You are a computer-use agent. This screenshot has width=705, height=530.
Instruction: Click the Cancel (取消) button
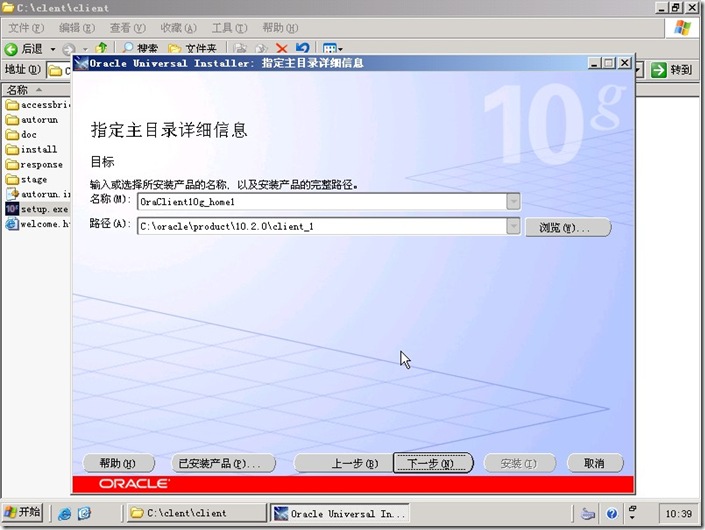click(x=595, y=463)
